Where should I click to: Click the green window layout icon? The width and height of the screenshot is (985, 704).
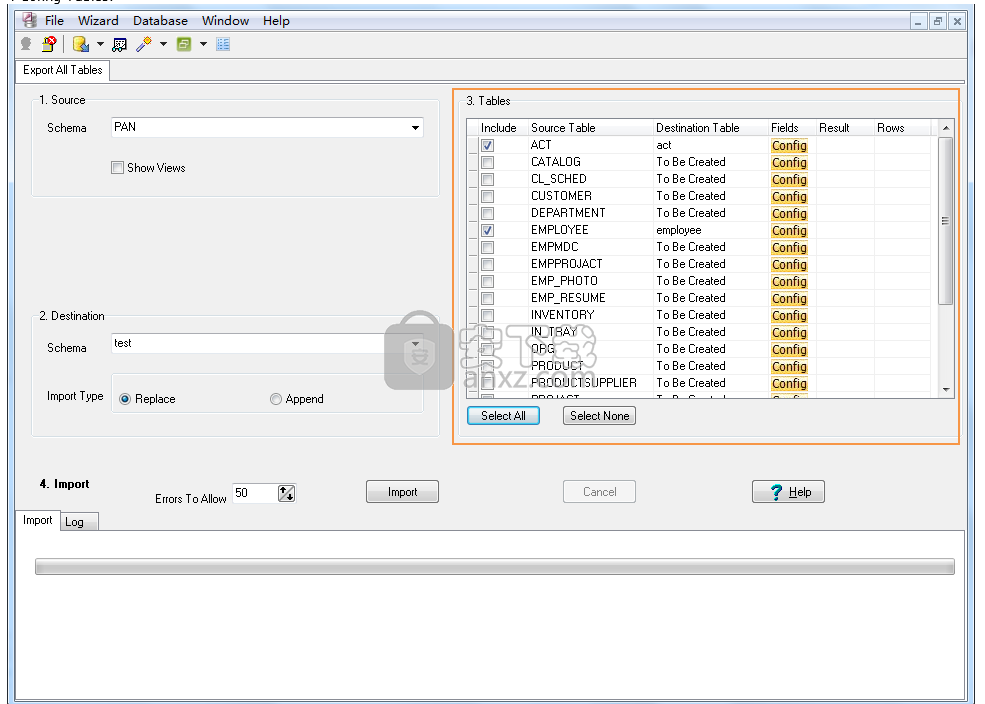tap(184, 44)
